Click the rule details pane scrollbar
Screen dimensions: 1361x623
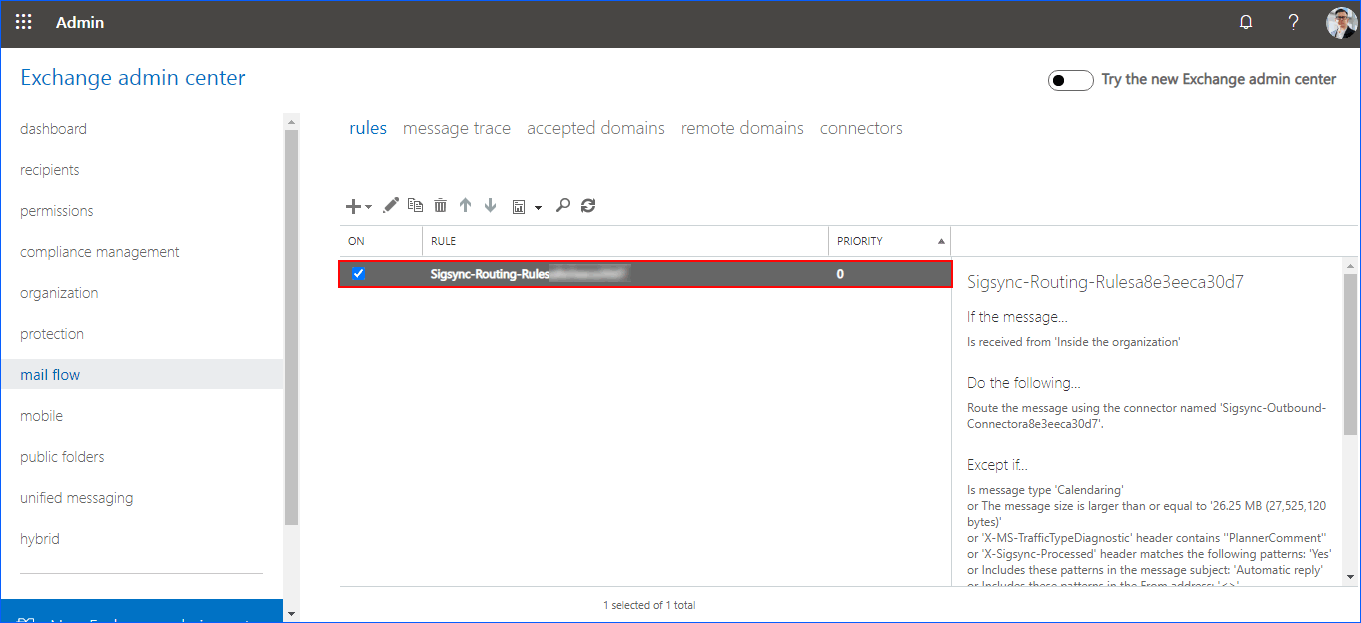click(1350, 350)
